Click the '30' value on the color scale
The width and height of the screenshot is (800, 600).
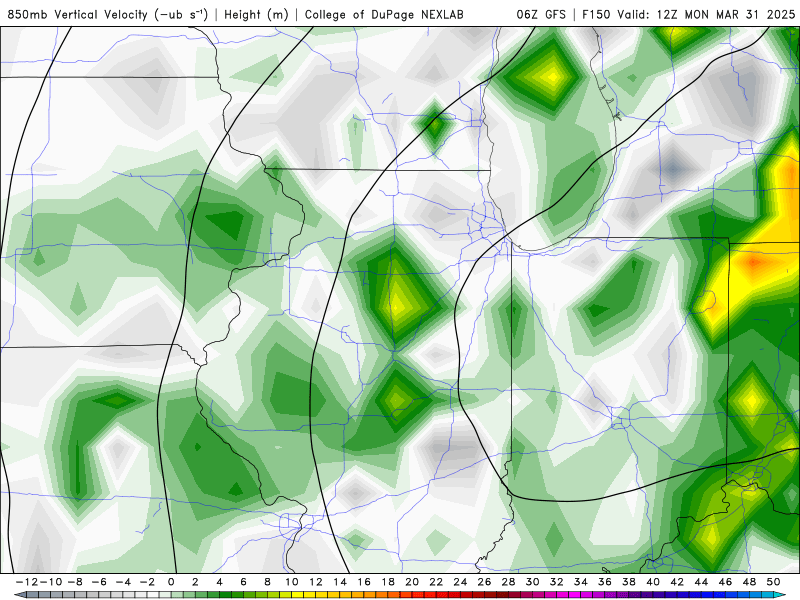point(533,582)
